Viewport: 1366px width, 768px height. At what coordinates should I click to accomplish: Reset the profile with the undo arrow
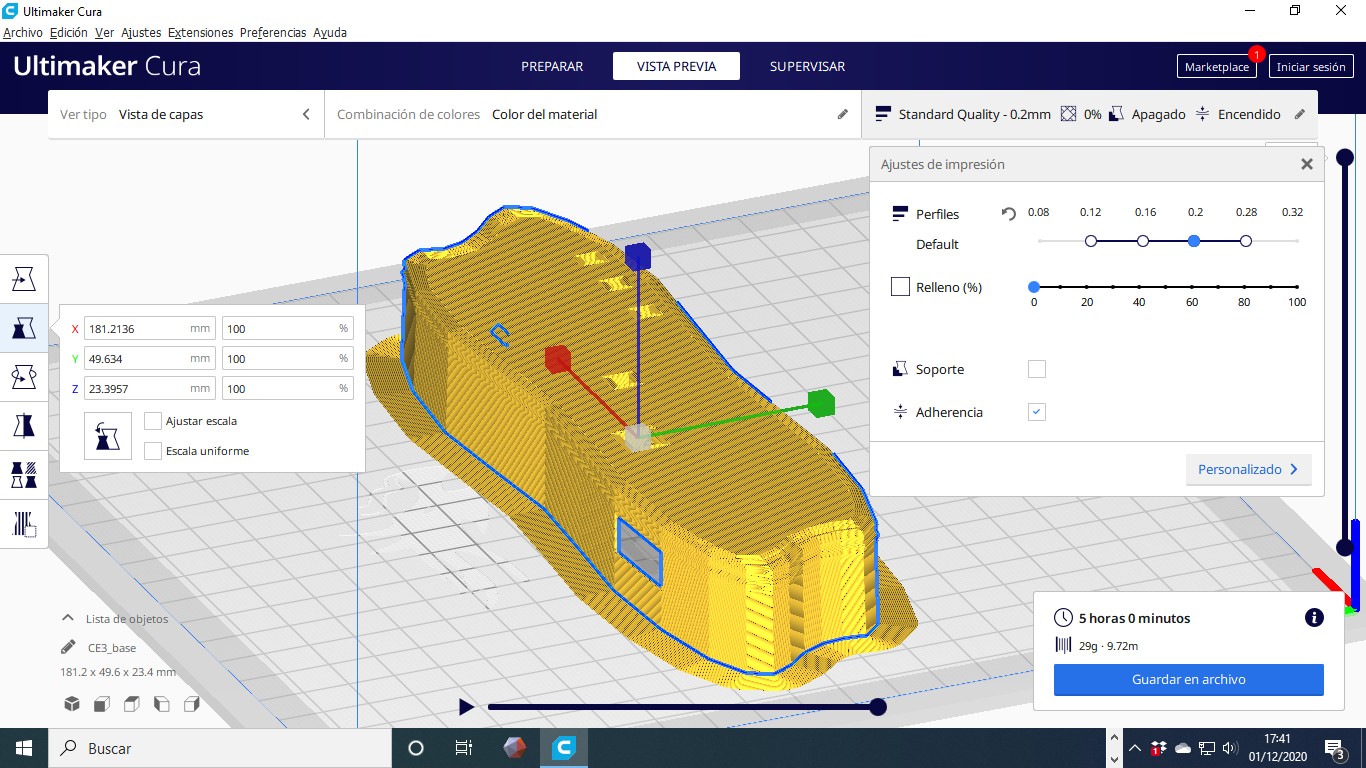coord(1009,214)
